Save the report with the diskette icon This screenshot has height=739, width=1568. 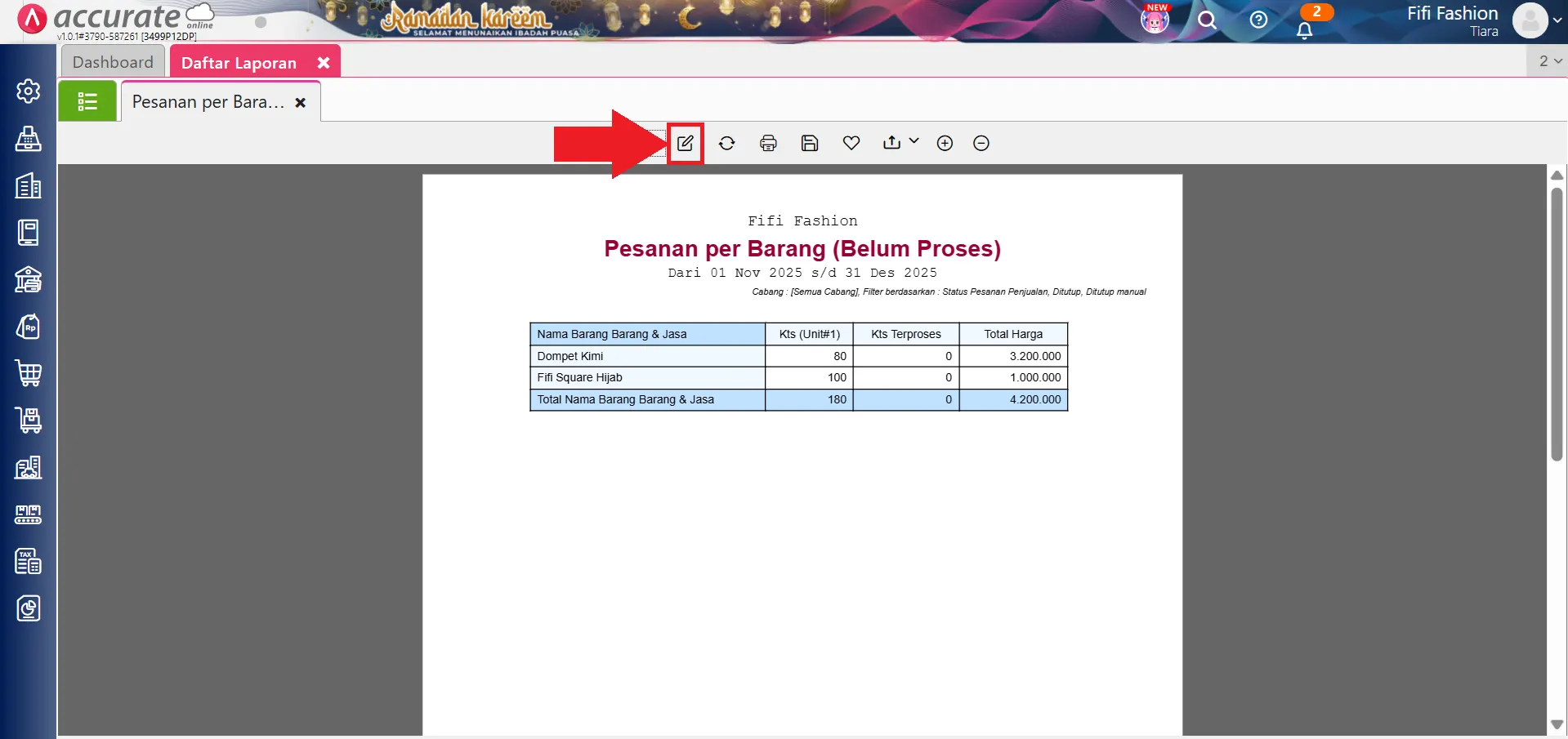coord(809,144)
